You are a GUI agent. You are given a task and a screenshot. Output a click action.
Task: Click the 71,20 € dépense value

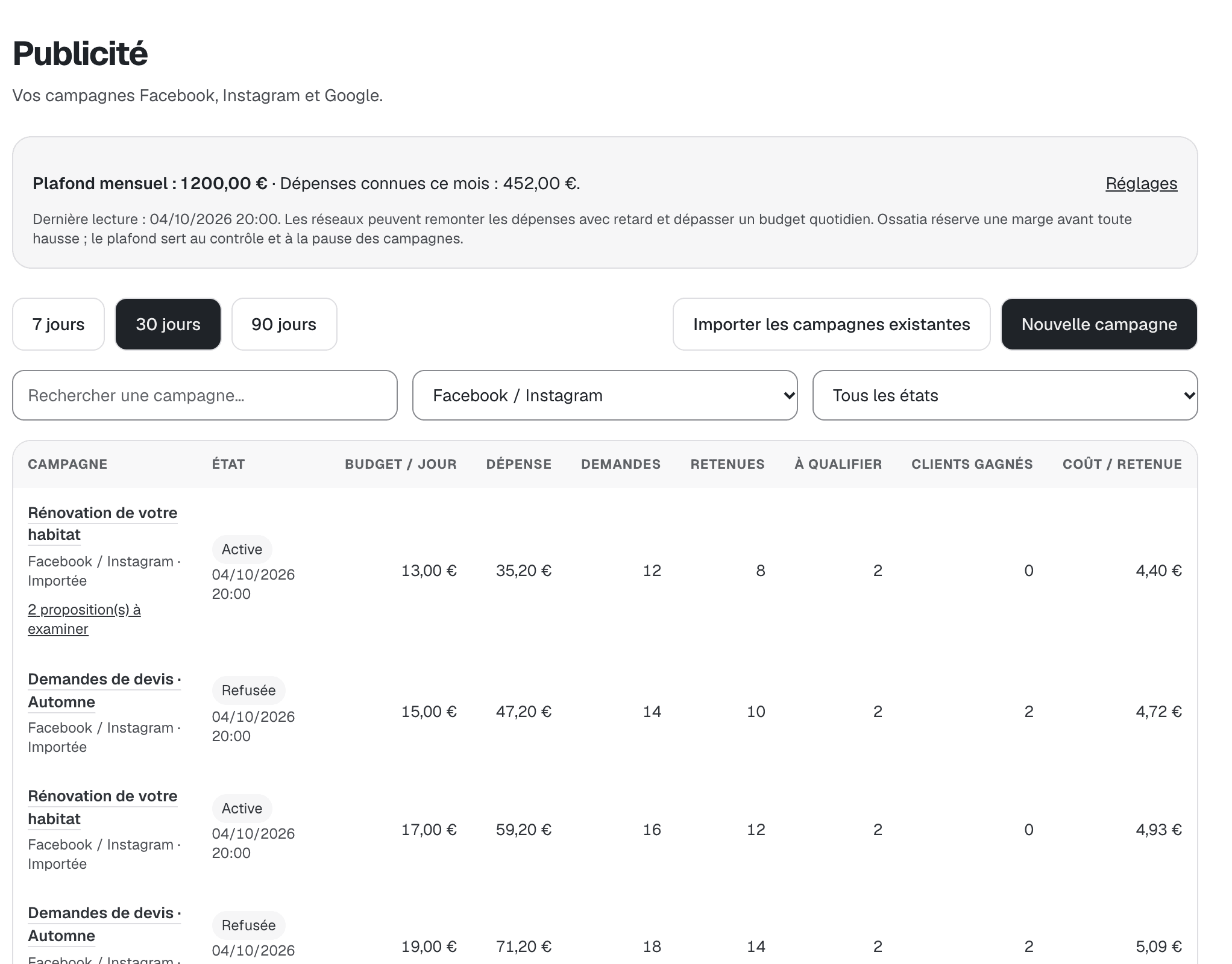[523, 947]
